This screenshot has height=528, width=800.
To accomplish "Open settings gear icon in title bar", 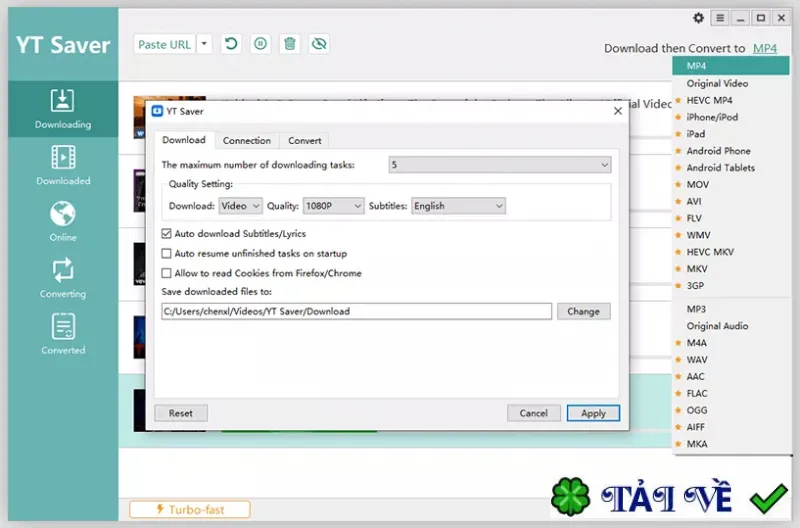I will tap(698, 18).
